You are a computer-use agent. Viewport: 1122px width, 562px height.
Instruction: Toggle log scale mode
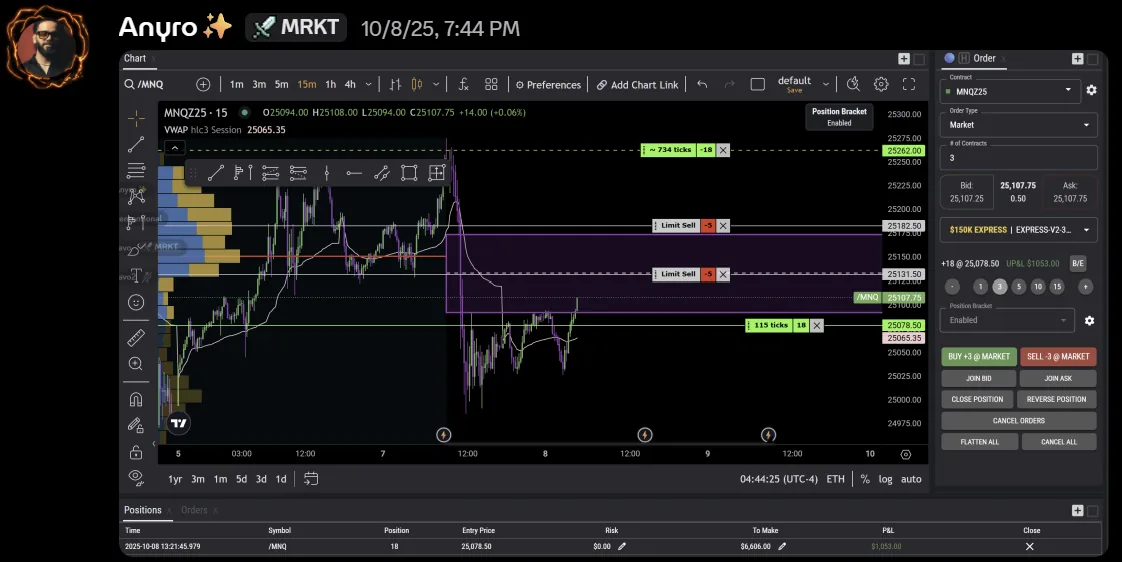(886, 479)
